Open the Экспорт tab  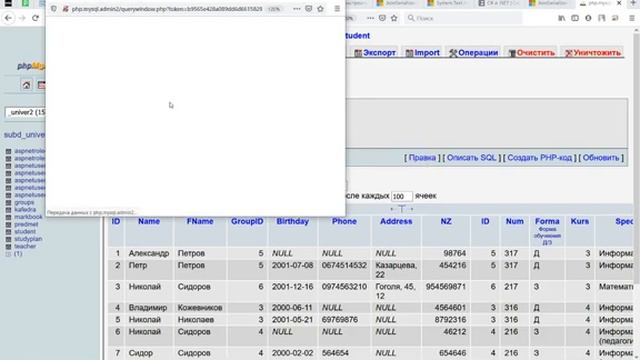point(375,53)
